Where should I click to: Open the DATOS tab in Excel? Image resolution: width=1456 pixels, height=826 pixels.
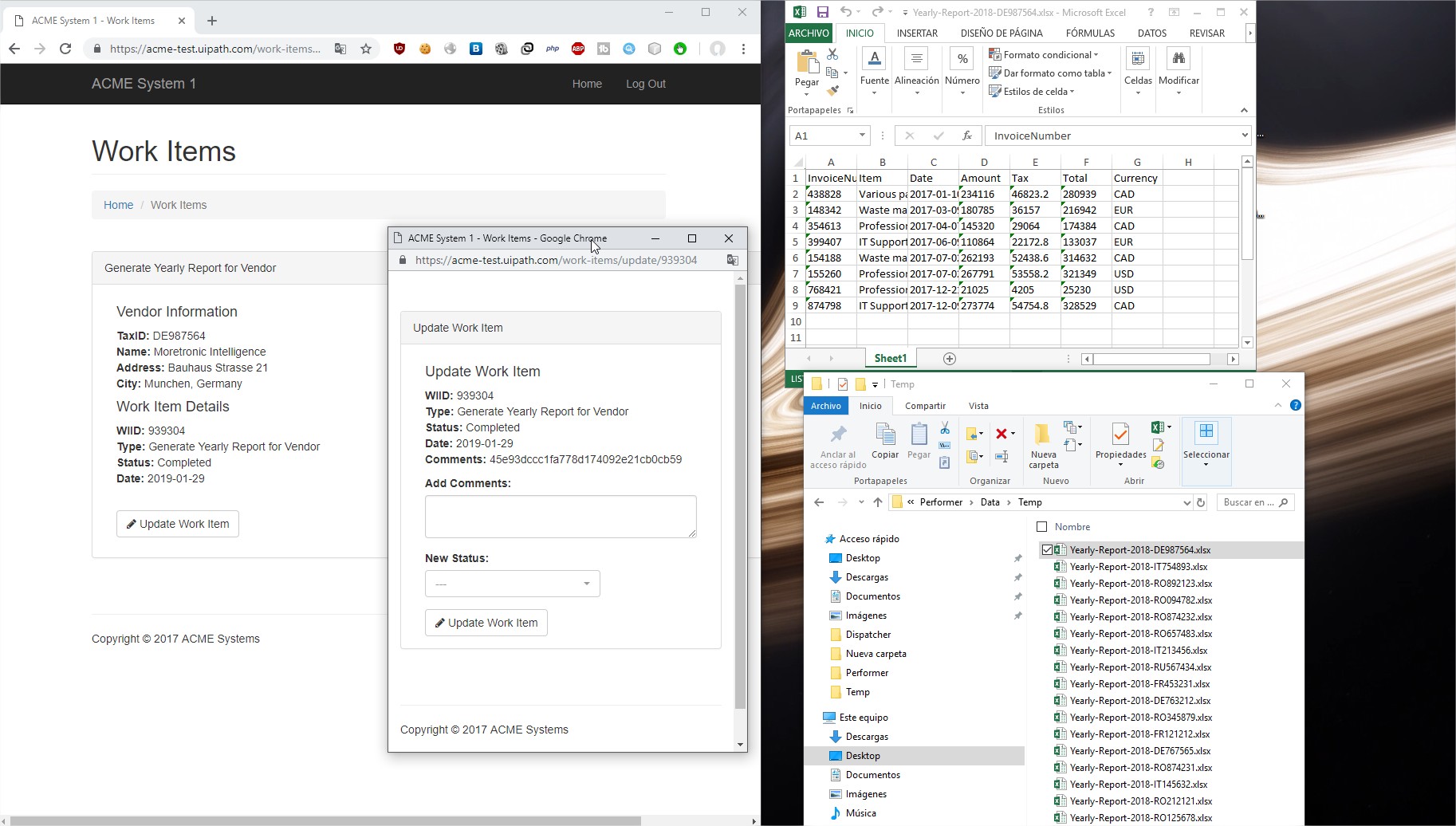(x=1151, y=33)
